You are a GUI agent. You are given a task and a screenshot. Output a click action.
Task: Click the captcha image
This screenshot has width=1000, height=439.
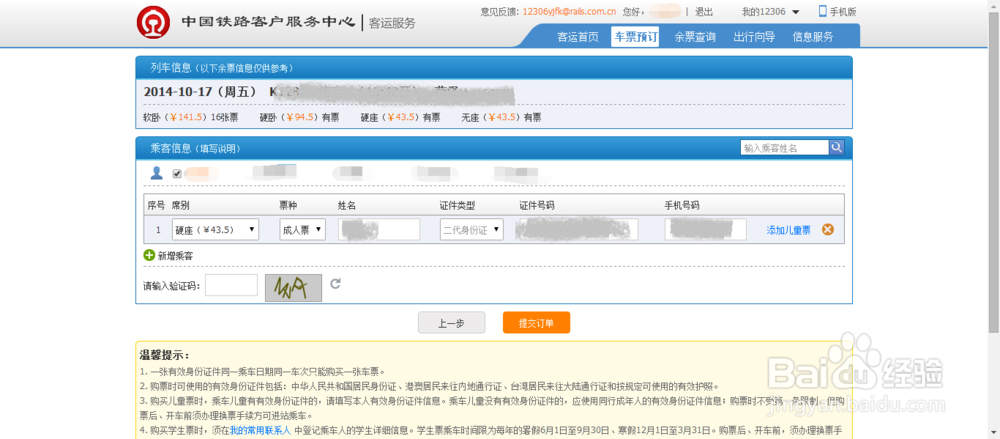294,288
